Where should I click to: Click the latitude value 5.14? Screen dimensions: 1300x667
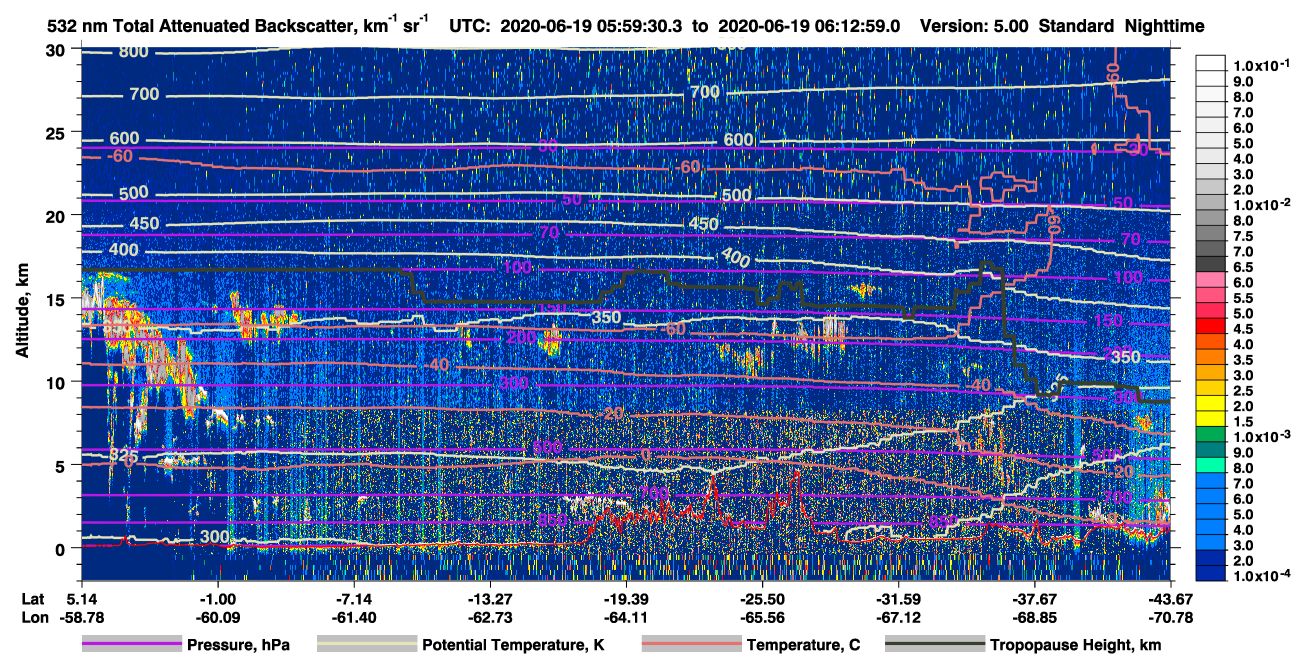(x=81, y=599)
